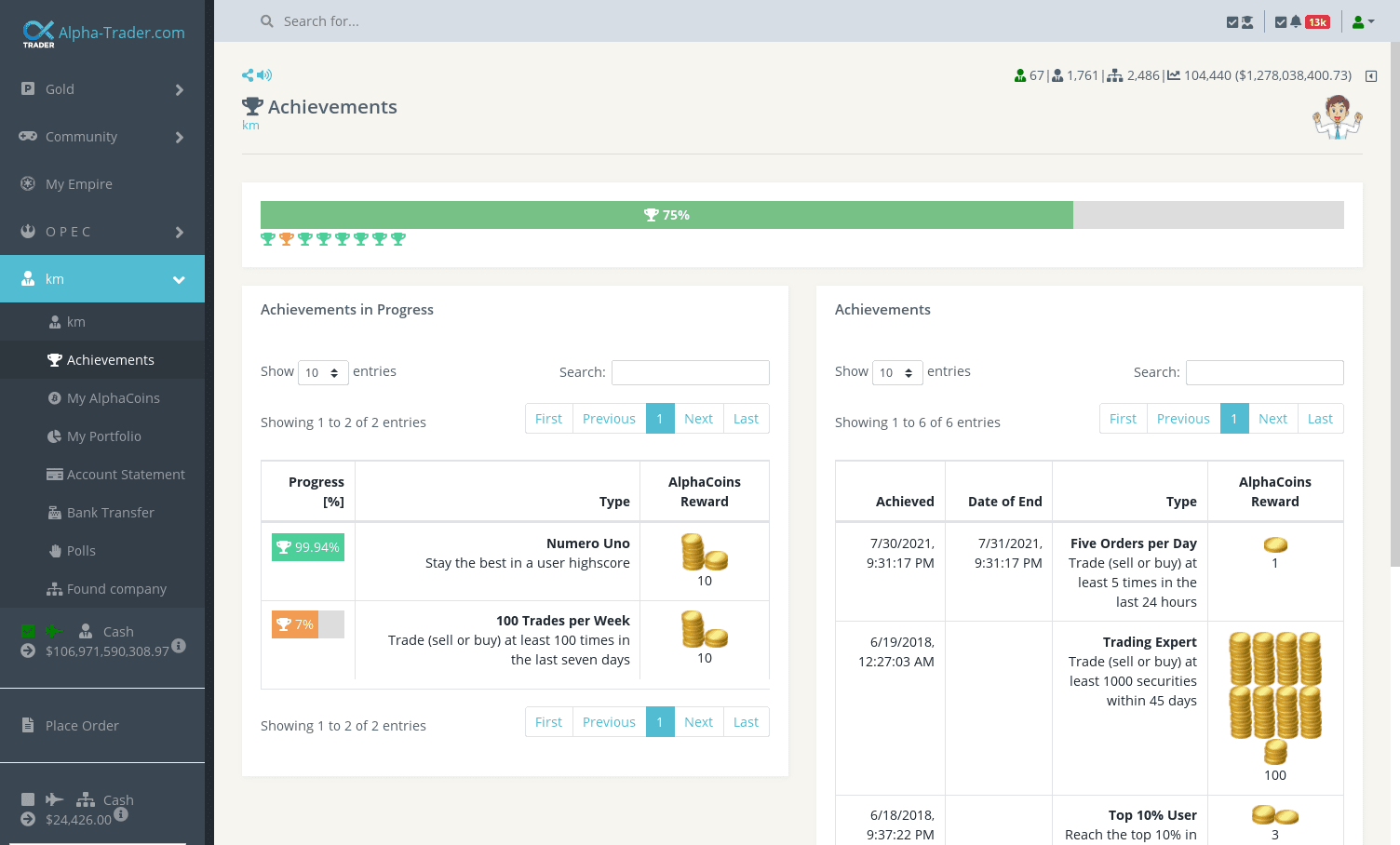Click First in bottom pagination of in-progress table

point(548,722)
